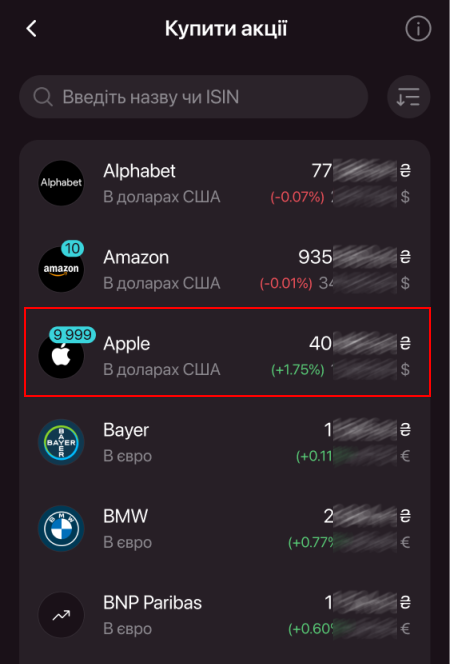
Task: Tap the Apple logo icon
Action: pos(61,356)
